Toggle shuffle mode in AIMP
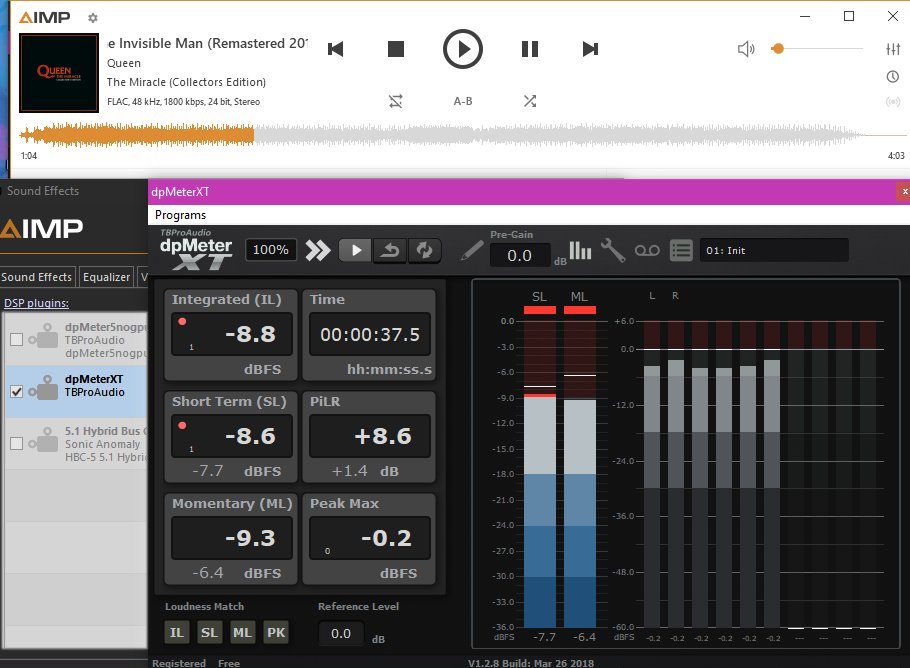 tap(530, 102)
